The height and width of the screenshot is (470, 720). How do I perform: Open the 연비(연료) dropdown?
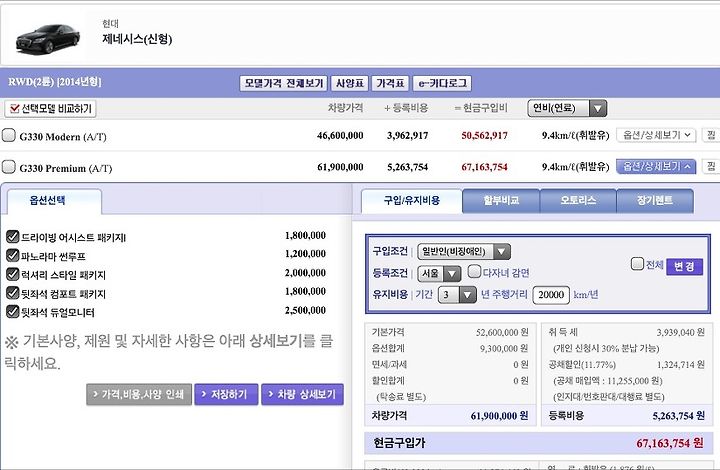pos(567,108)
